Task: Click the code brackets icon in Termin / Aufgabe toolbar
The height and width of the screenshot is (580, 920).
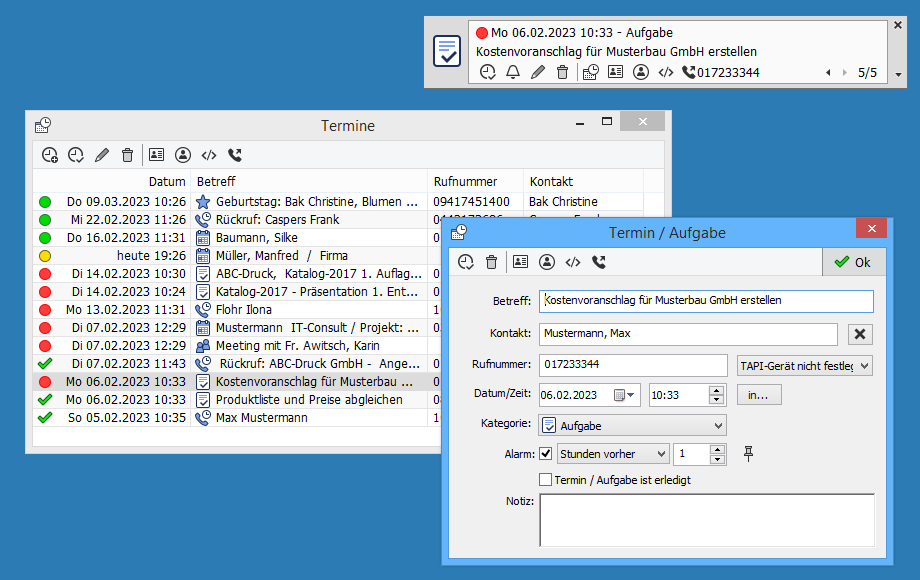Action: pyautogui.click(x=573, y=262)
